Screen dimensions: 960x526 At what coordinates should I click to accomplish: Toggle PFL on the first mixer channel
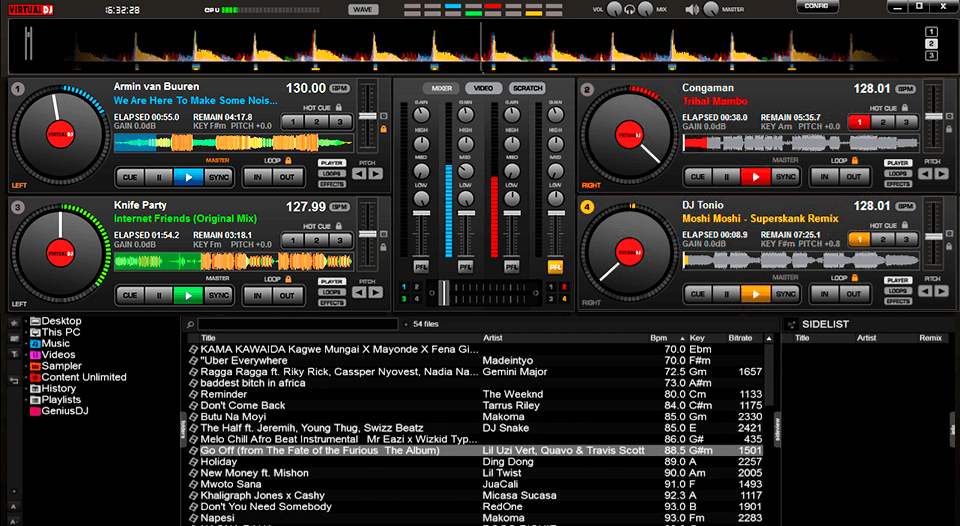[421, 267]
